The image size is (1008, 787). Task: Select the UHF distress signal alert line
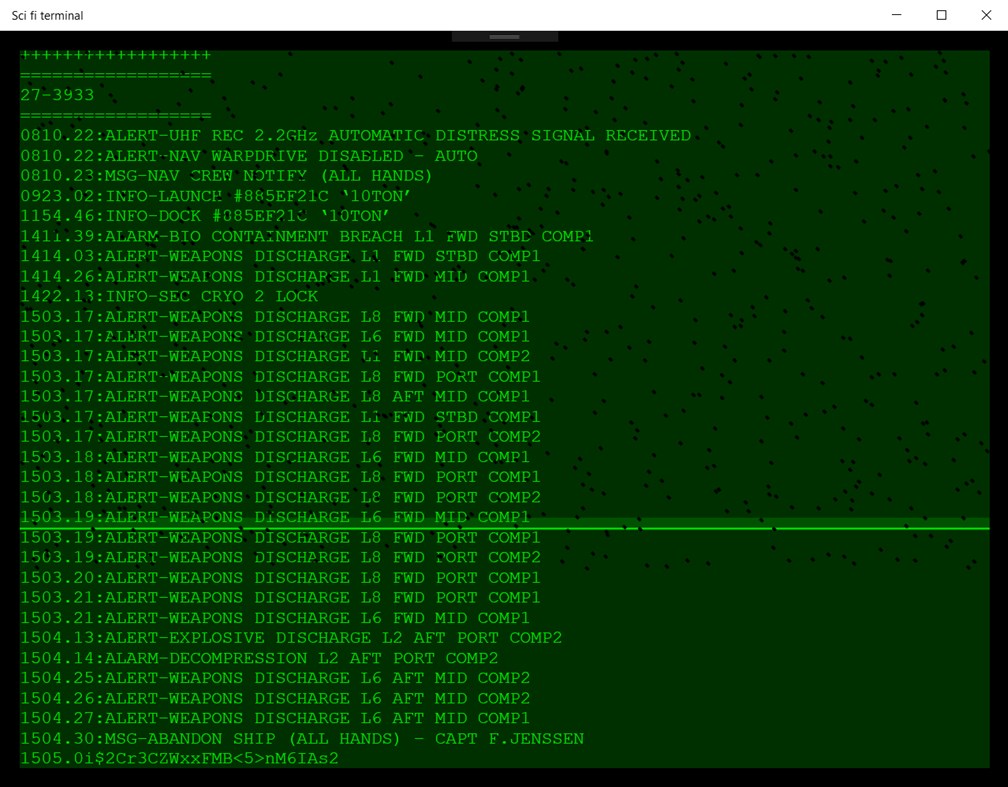355,135
